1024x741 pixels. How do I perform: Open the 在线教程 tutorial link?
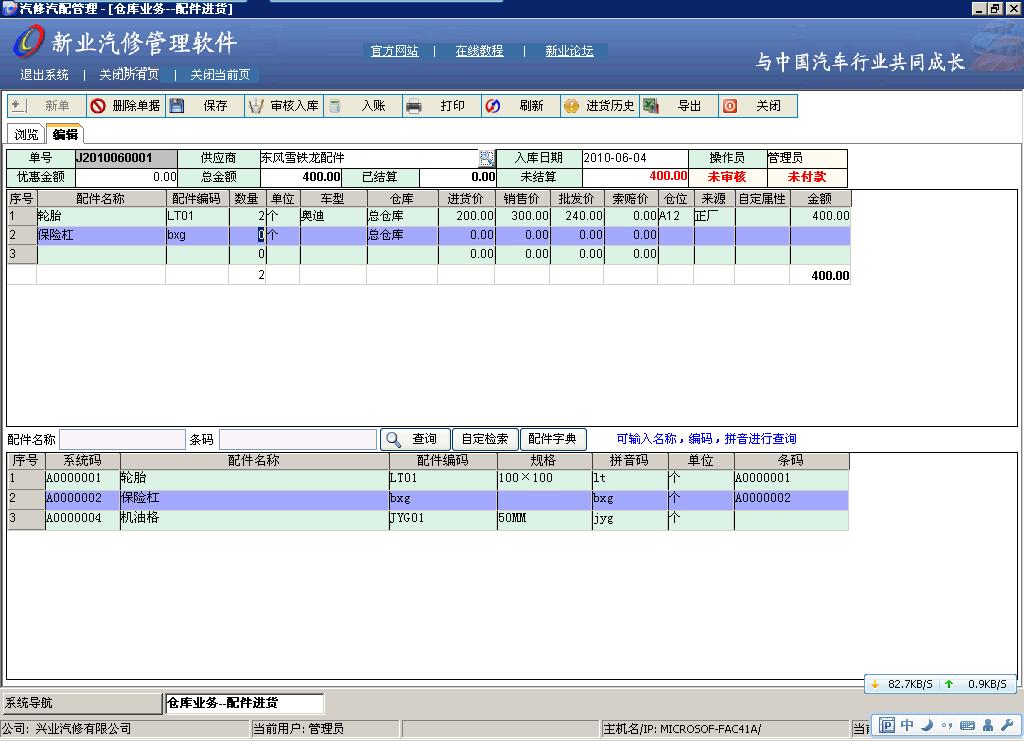tap(479, 51)
